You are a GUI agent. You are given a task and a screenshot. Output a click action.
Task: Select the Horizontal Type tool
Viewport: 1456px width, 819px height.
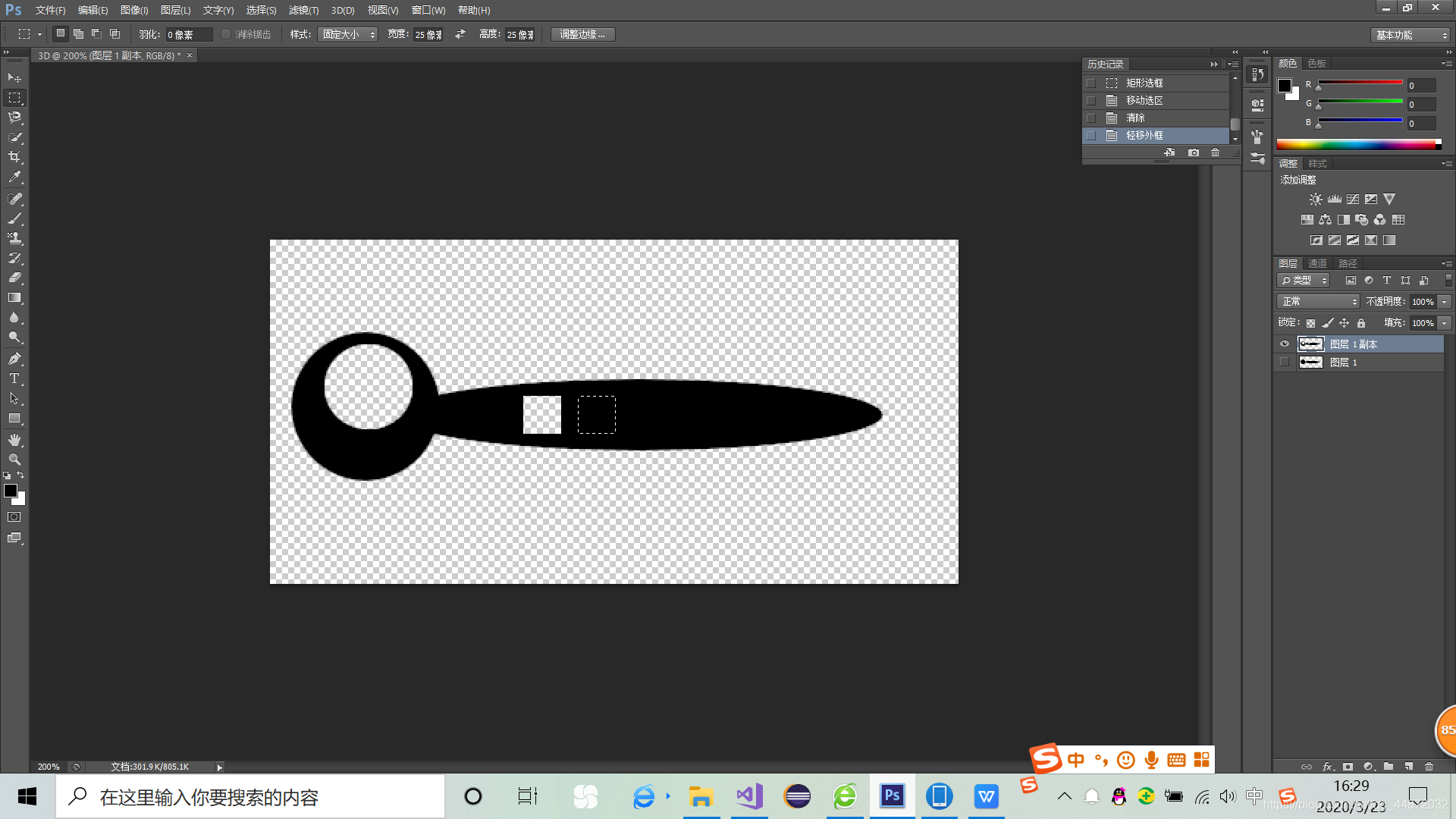(14, 378)
